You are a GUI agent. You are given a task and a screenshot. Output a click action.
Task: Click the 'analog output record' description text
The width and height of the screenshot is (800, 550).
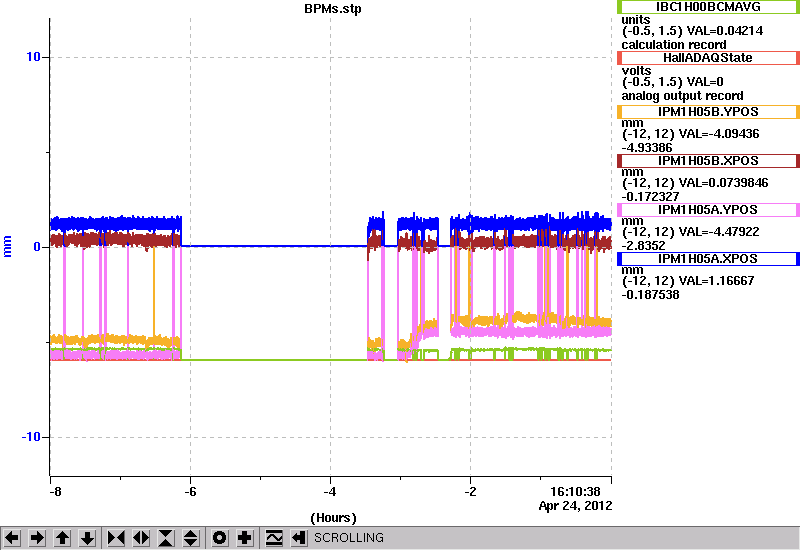coord(682,96)
